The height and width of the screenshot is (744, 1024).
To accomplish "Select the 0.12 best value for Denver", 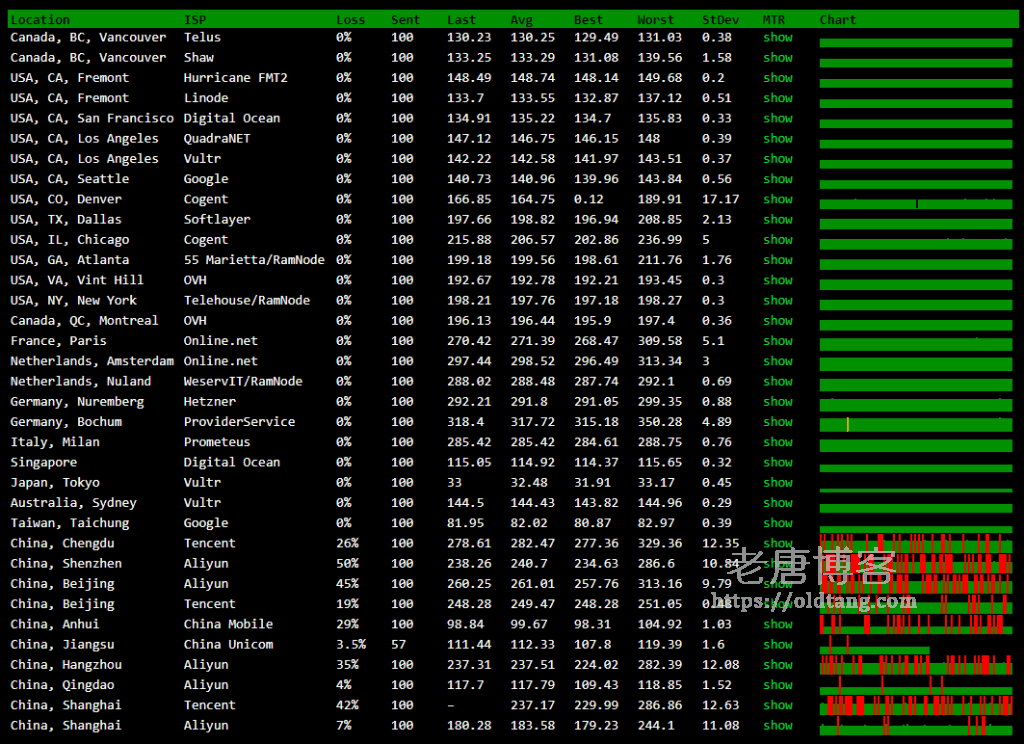I will tap(588, 199).
